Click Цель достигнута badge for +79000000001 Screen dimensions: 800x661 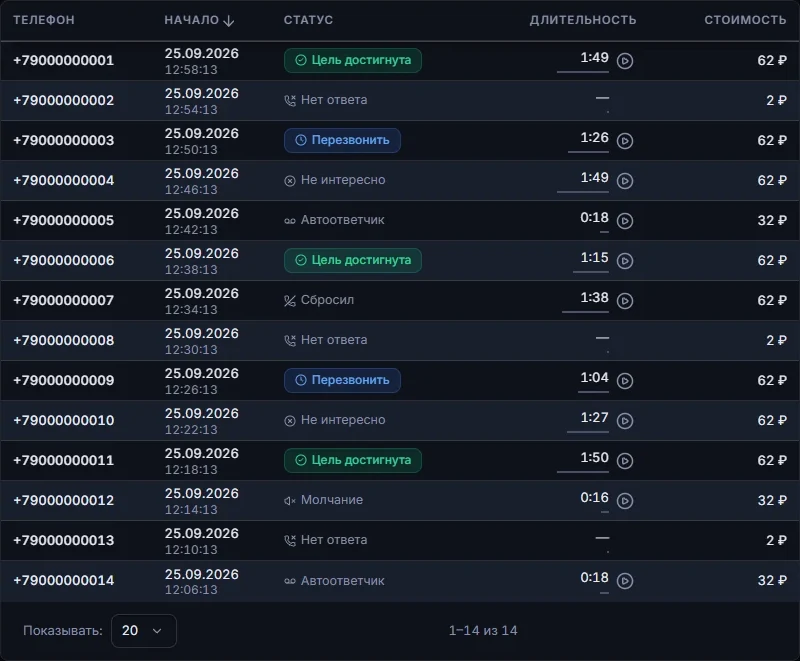pos(353,60)
